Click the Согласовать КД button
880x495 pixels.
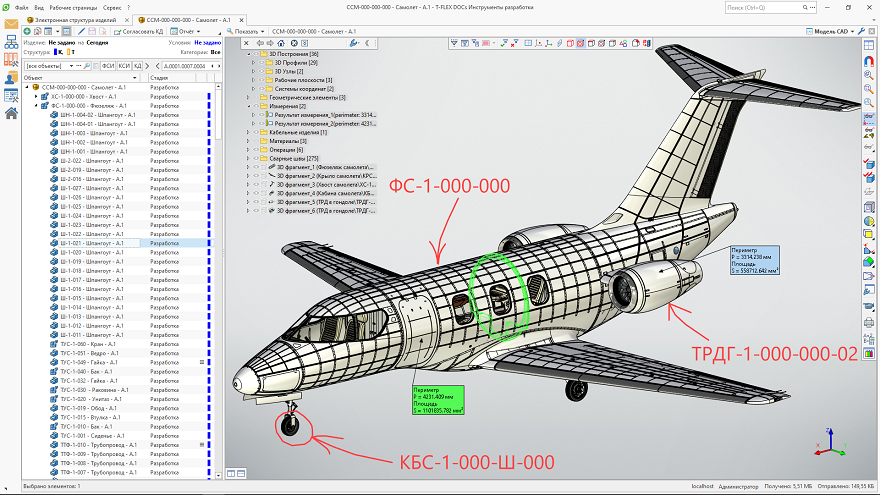point(139,31)
